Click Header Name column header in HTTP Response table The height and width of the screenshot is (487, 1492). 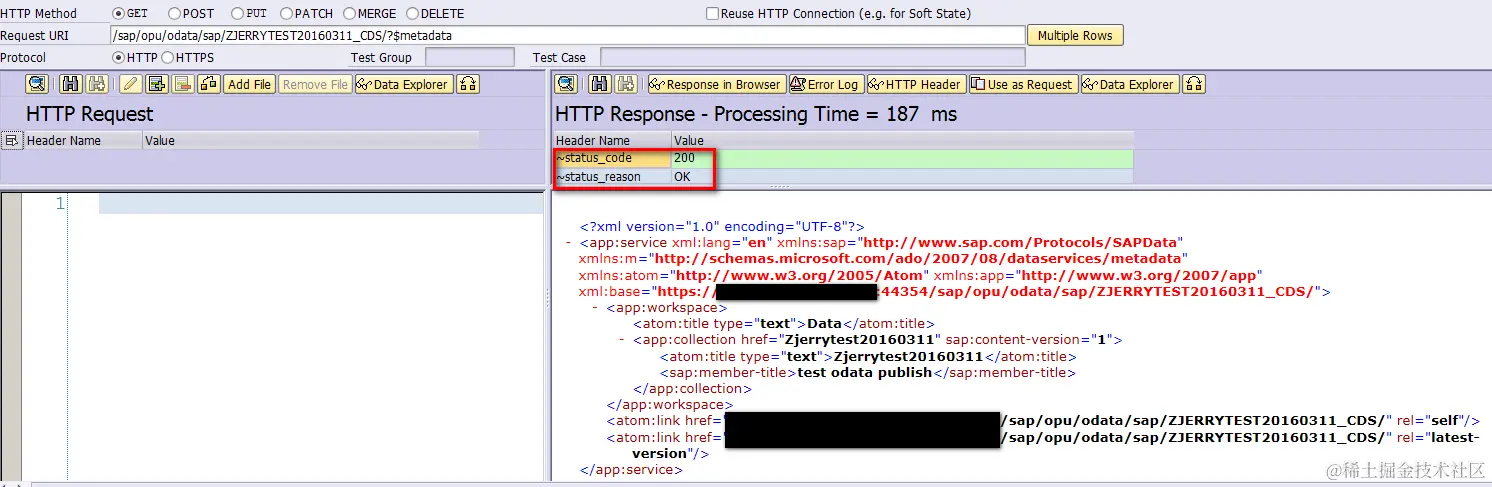click(x=612, y=141)
